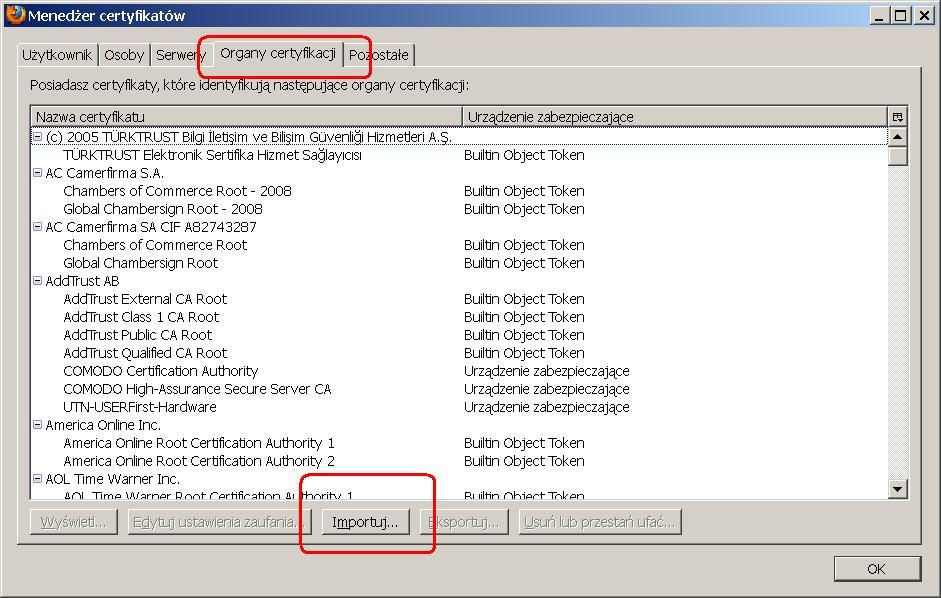Screen dimensions: 941x598
Task: Collapse the America Online Inc. group
Action: pos(38,425)
